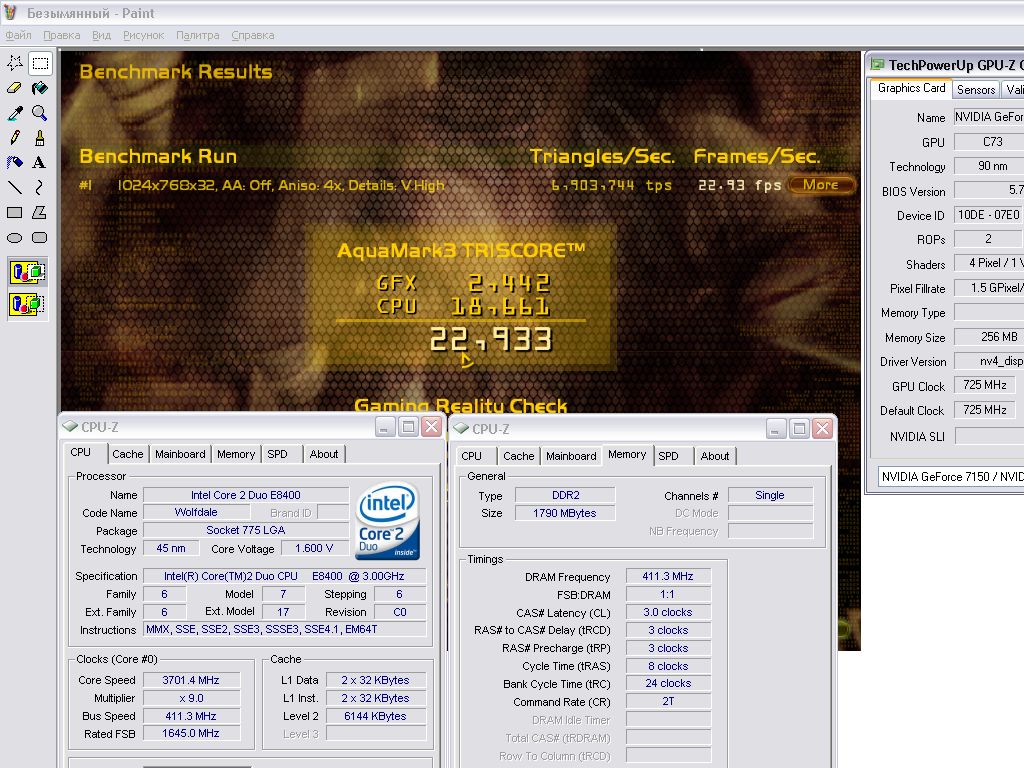Select Memory tab in right CPU-Z window
The width and height of the screenshot is (1024, 768).
click(x=627, y=455)
